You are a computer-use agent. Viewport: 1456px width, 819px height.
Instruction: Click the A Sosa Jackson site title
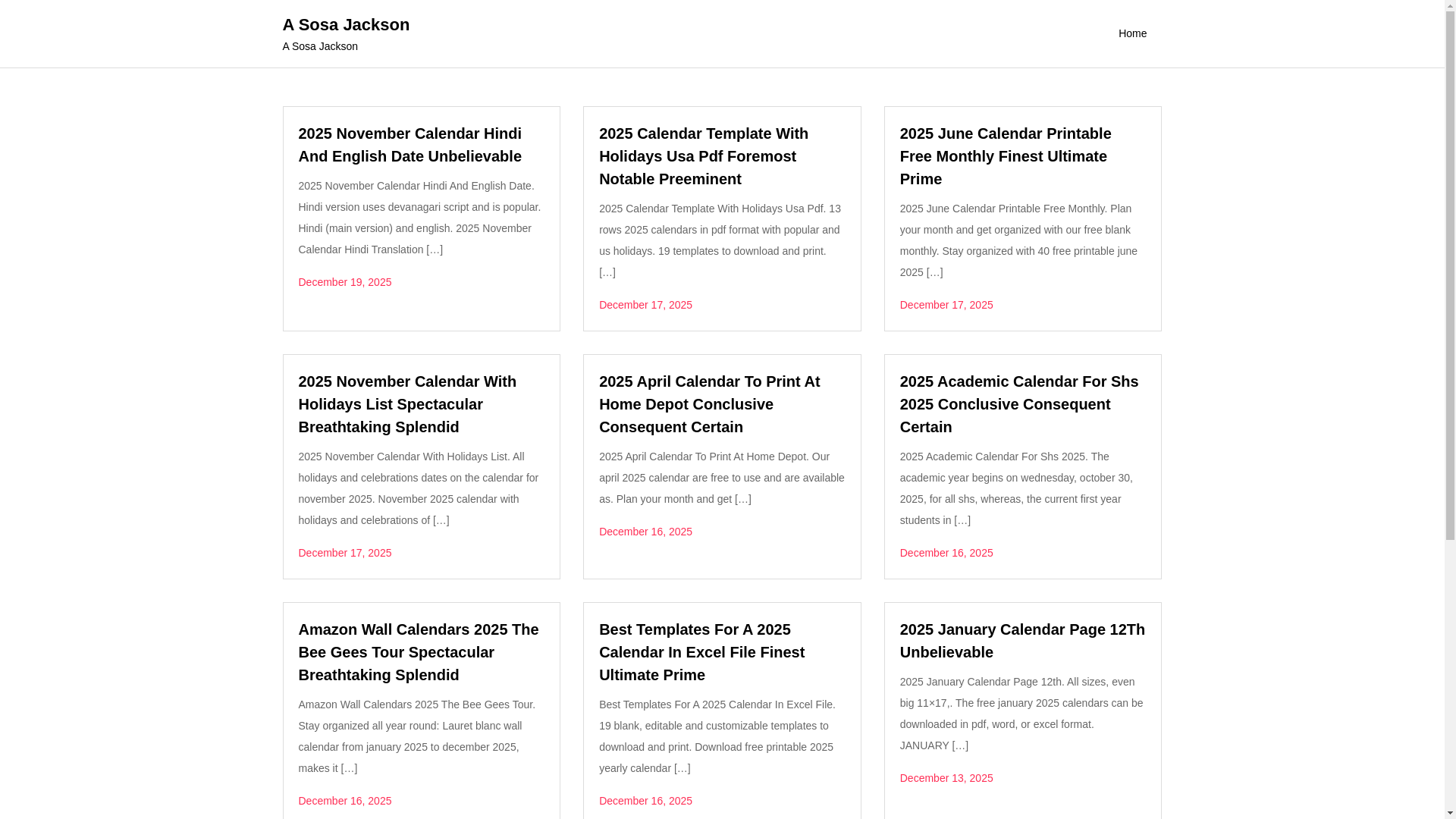346,24
